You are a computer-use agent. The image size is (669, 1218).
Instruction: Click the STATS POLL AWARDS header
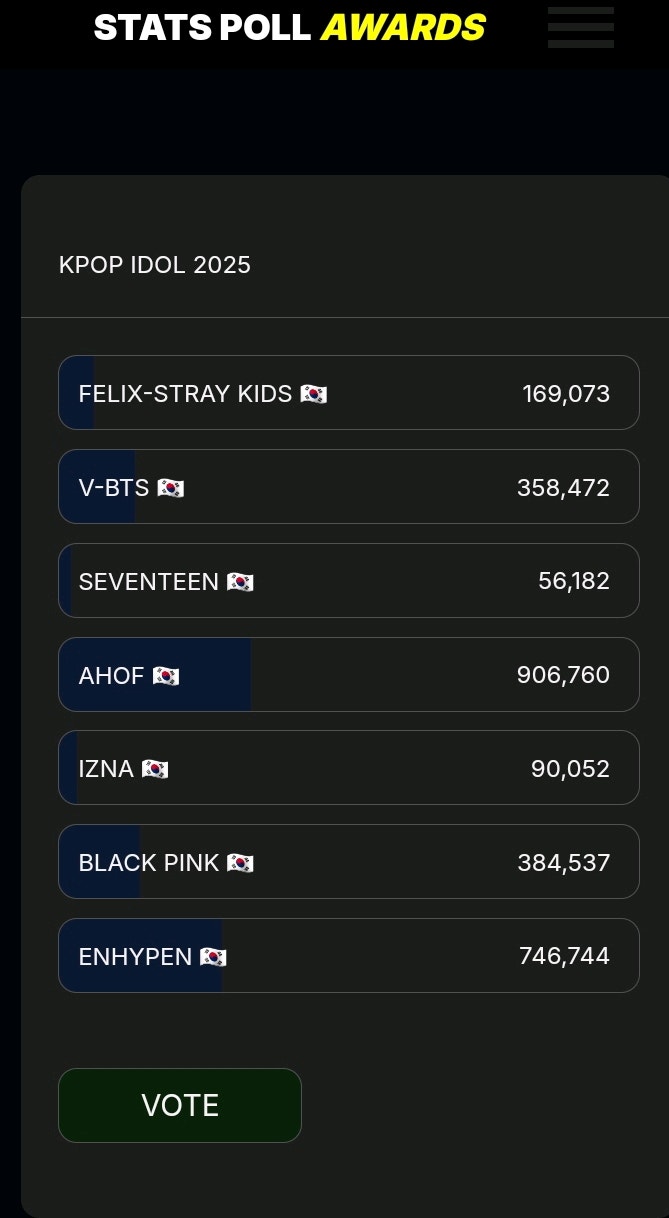(289, 27)
